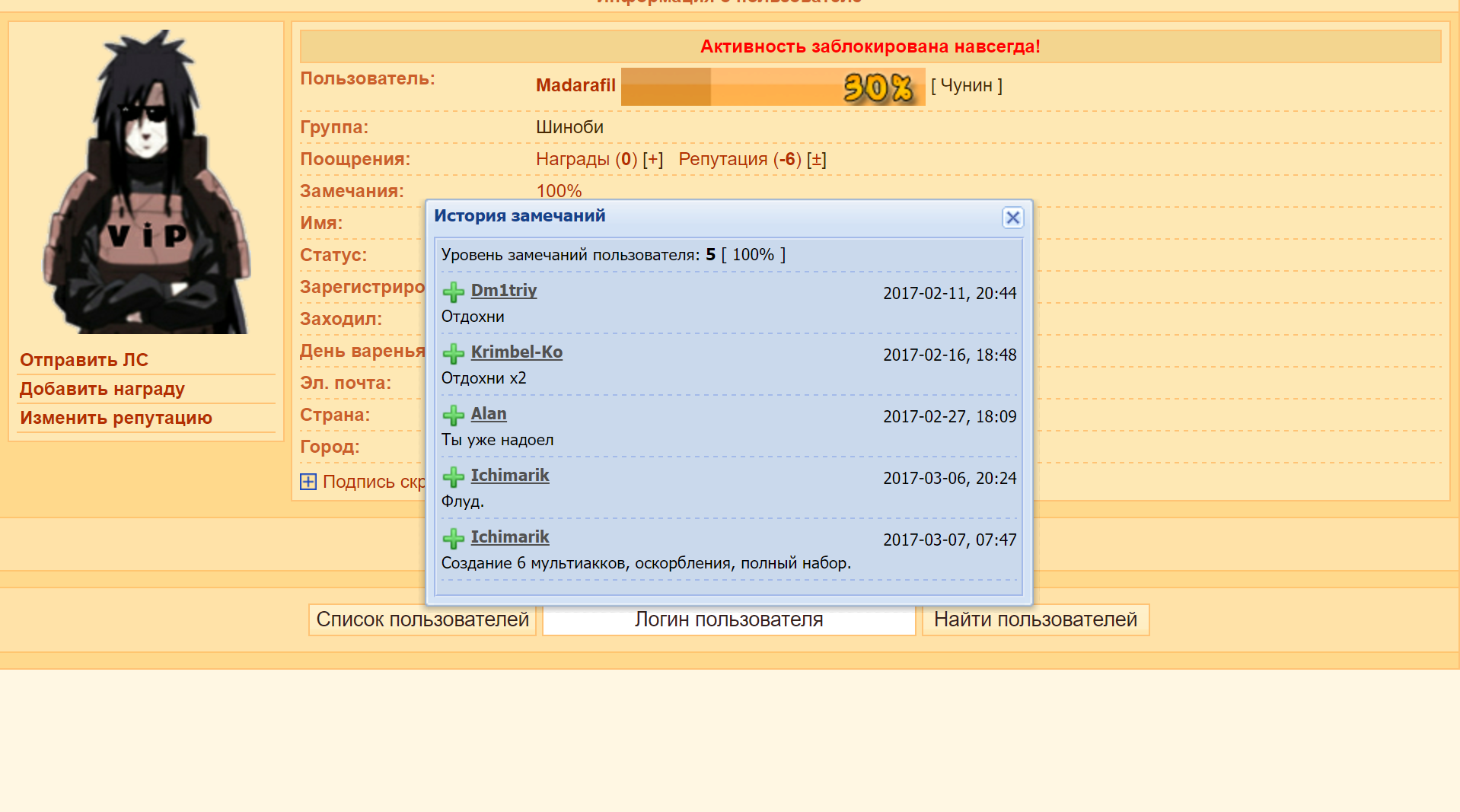Click the 30% rank progress bar

tap(773, 87)
